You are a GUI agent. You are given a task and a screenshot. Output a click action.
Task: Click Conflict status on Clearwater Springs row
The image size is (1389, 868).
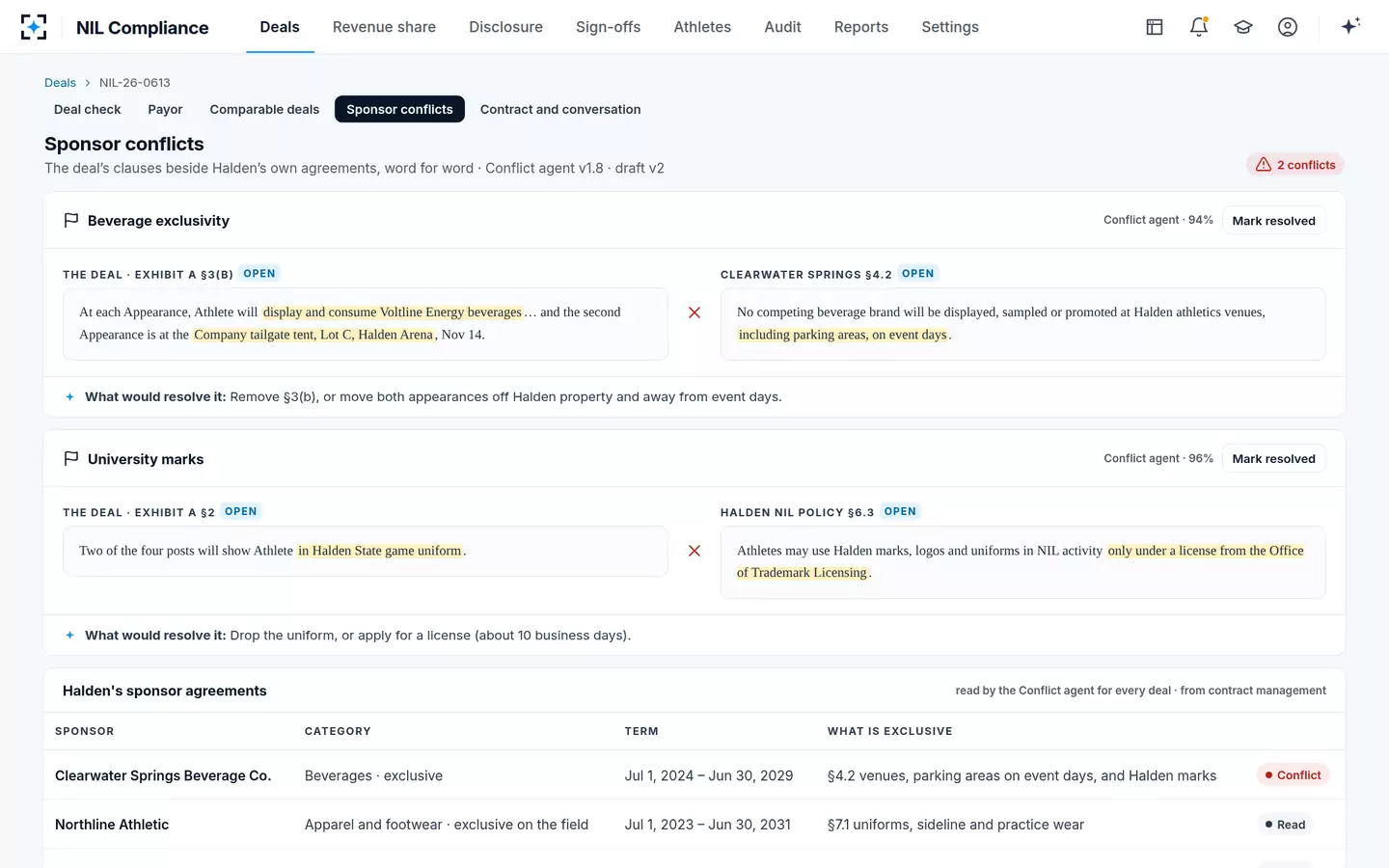tap(1293, 775)
